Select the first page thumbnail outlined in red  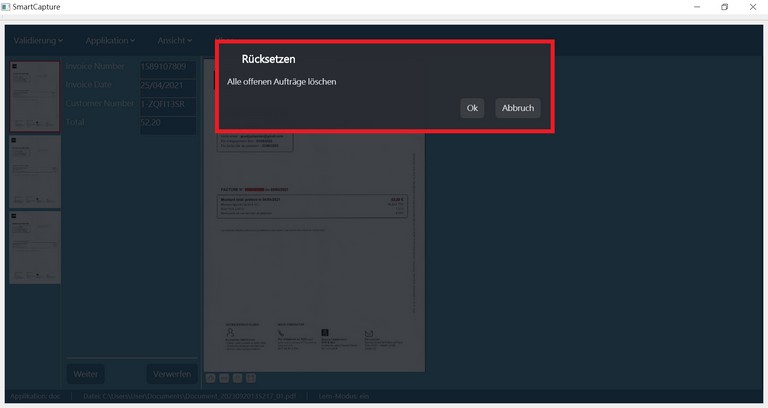[x=35, y=96]
